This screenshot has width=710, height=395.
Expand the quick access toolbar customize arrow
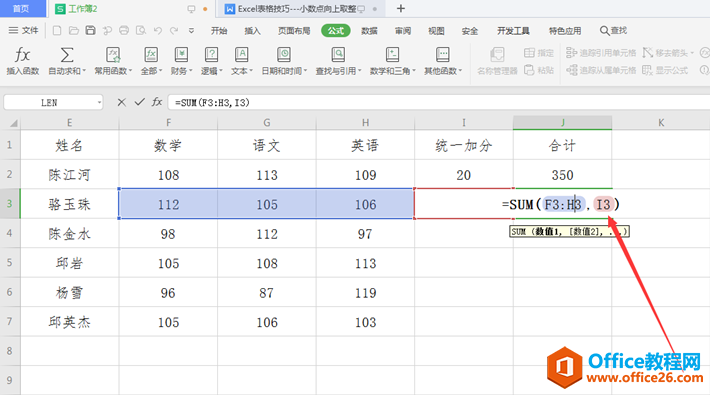tap(192, 31)
